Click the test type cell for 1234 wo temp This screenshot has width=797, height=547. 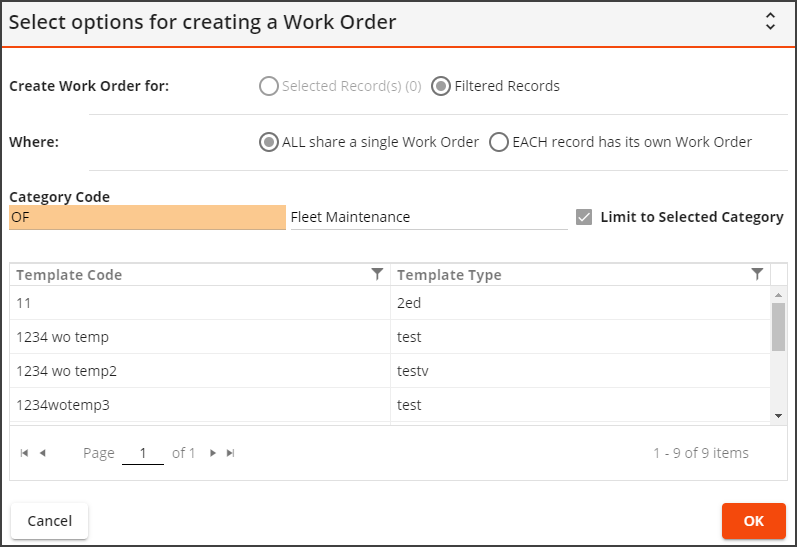[580, 337]
